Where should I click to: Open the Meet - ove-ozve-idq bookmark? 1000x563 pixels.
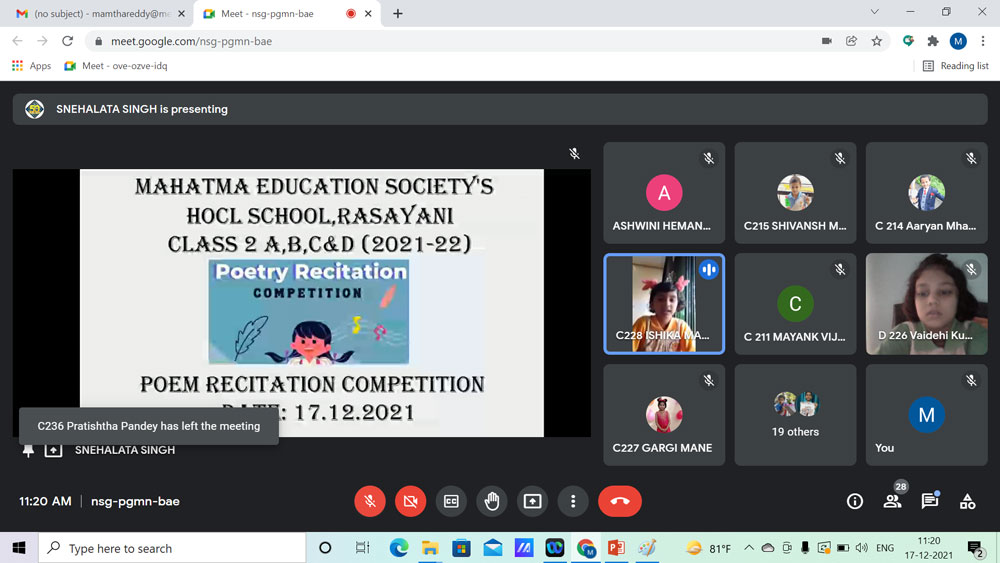pos(115,66)
